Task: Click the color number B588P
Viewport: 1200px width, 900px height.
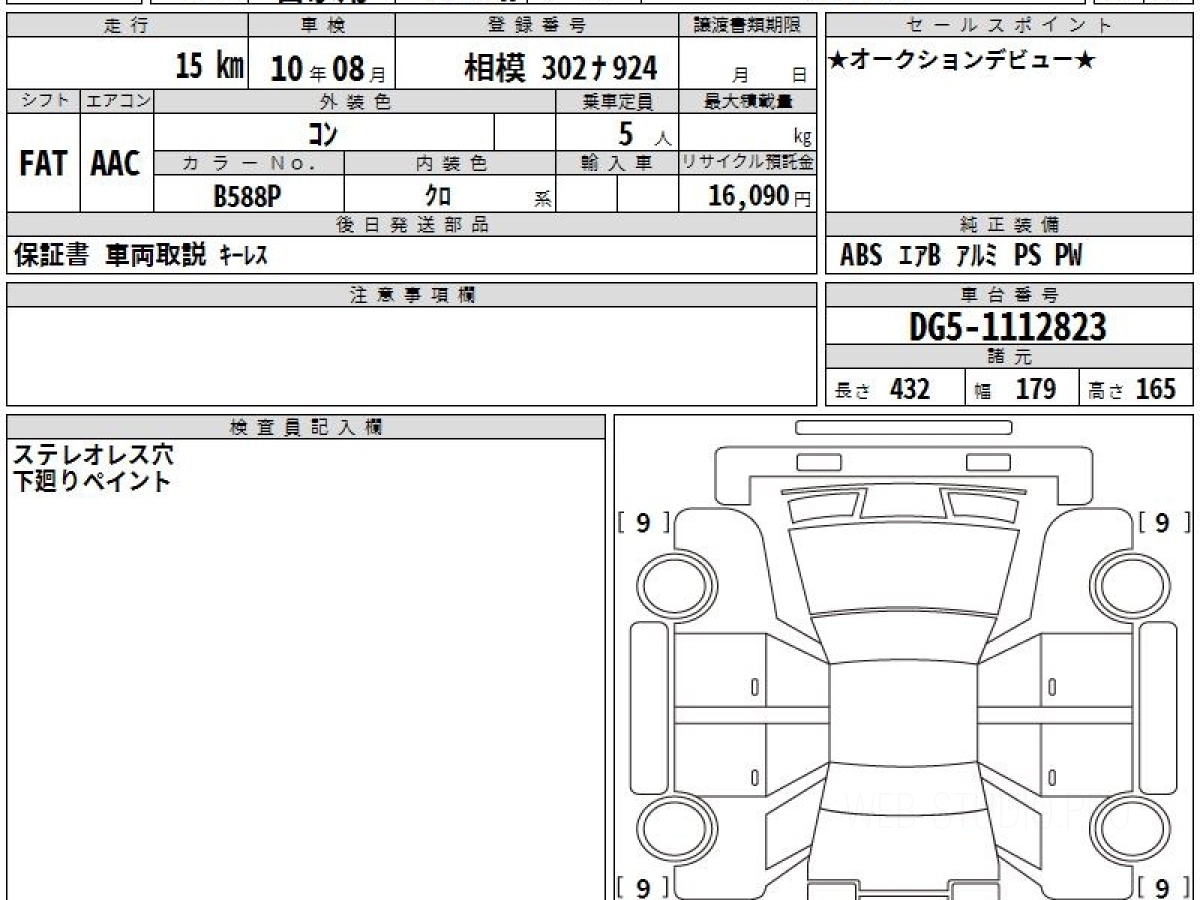Action: pyautogui.click(x=247, y=196)
